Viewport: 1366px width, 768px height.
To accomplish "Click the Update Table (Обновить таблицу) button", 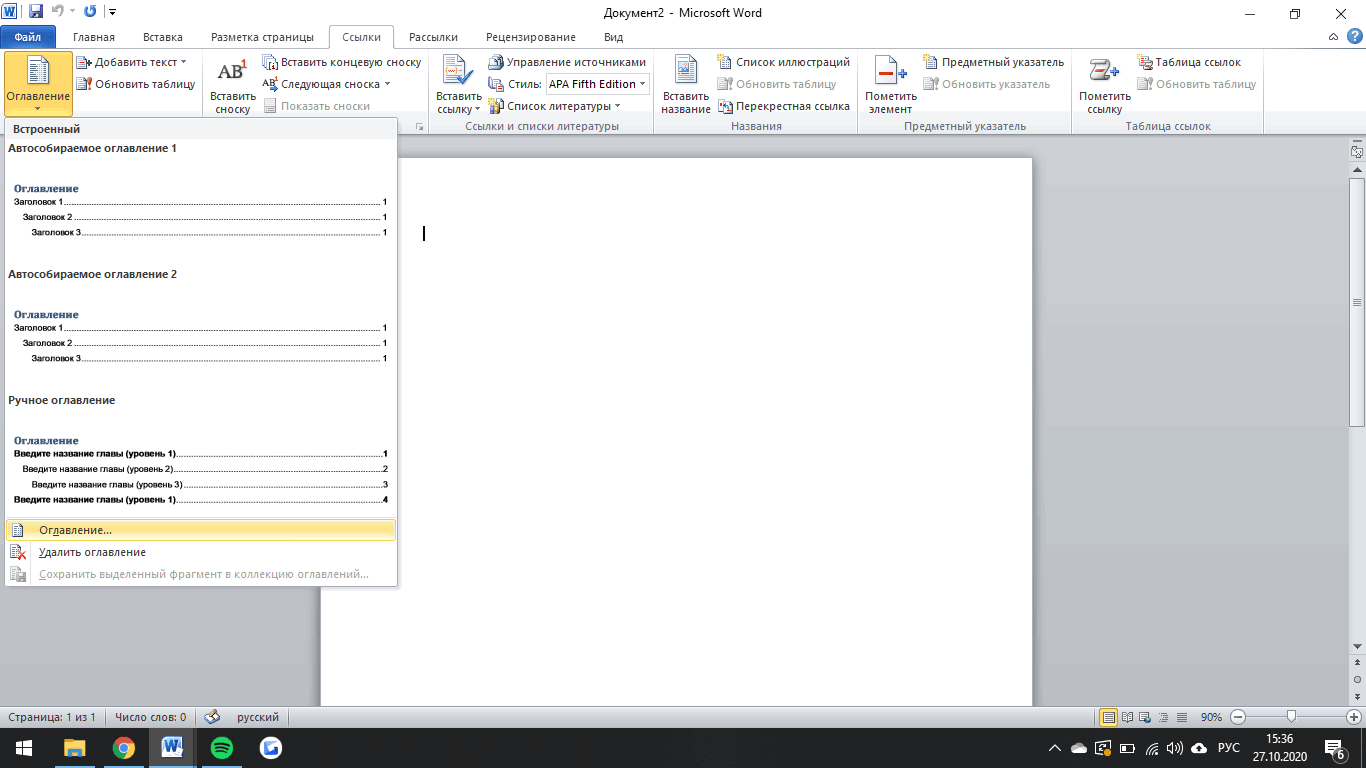I will pos(136,84).
